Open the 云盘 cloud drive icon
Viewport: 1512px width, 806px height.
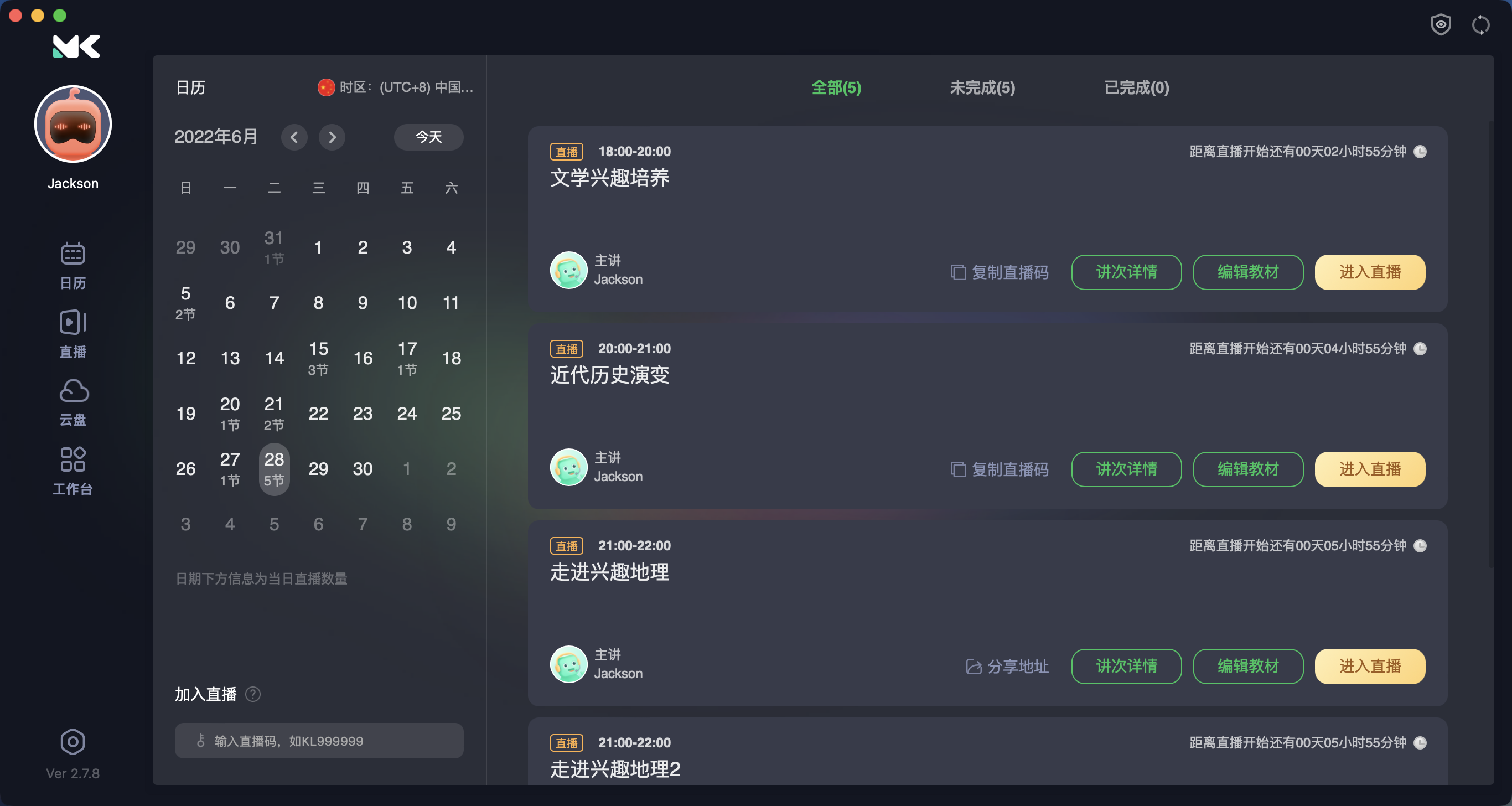(x=73, y=401)
